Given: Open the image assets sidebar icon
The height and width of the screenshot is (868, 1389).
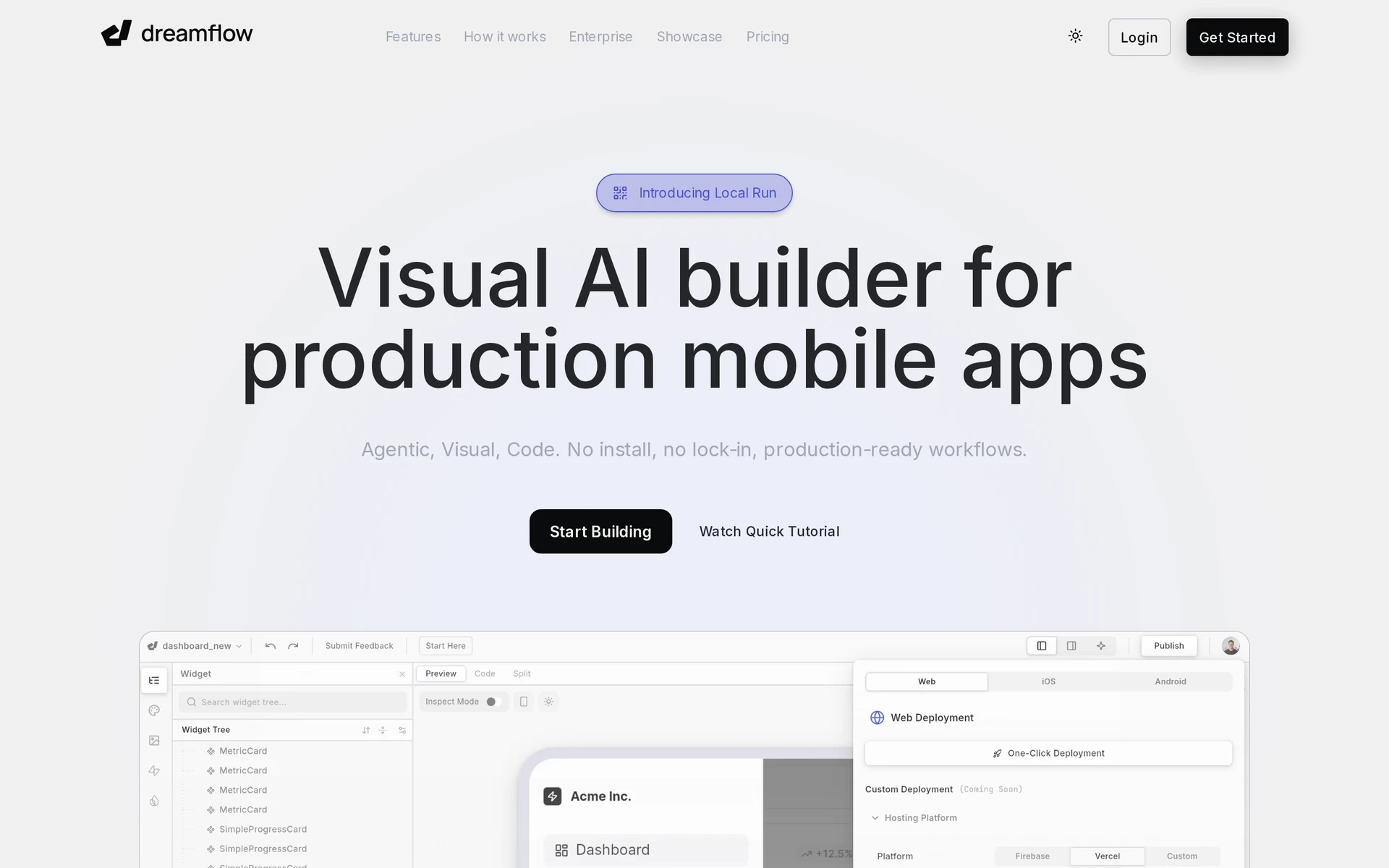Looking at the screenshot, I should tap(154, 741).
